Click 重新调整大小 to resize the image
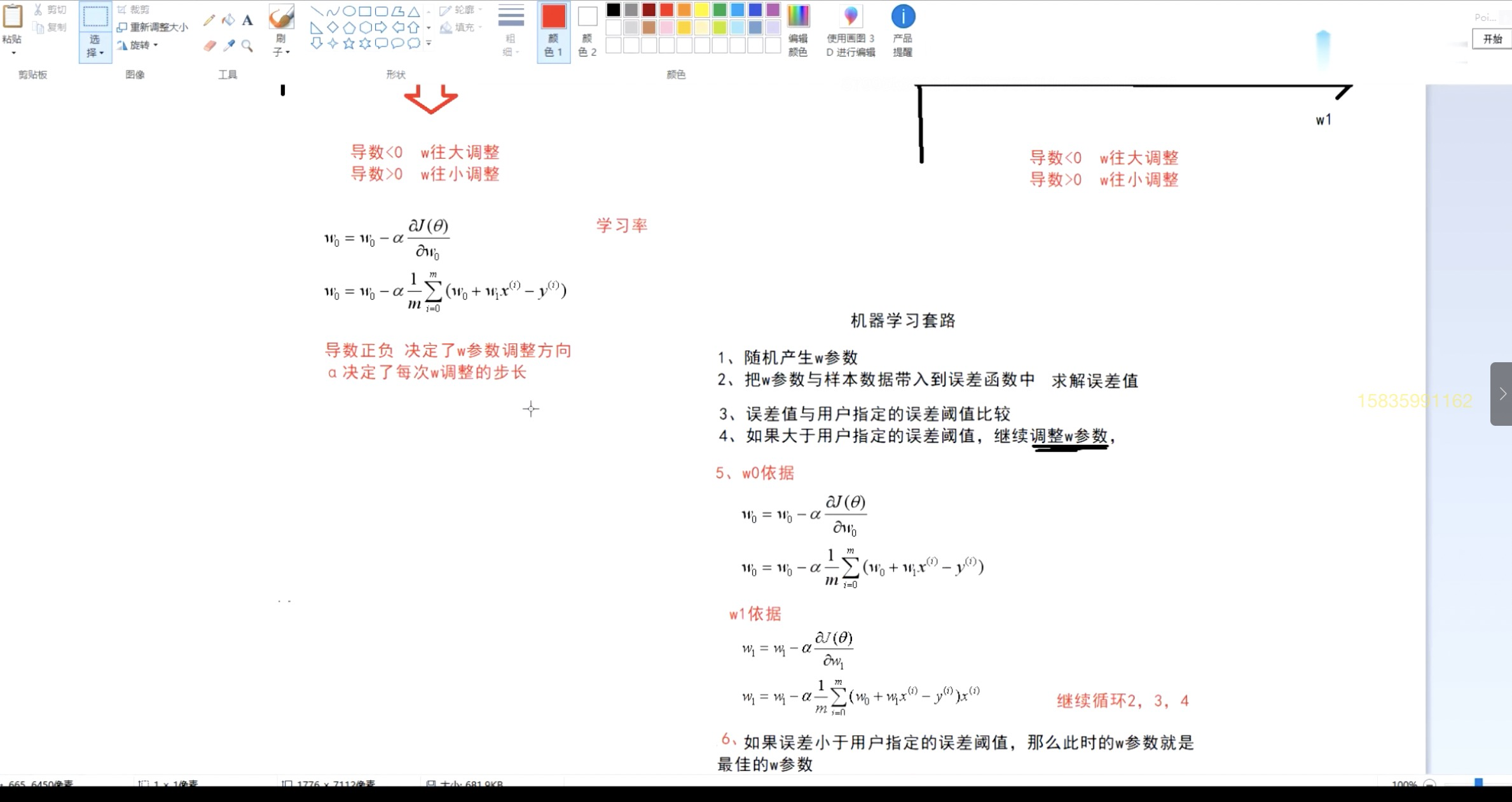Image resolution: width=1512 pixels, height=802 pixels. pyautogui.click(x=153, y=27)
